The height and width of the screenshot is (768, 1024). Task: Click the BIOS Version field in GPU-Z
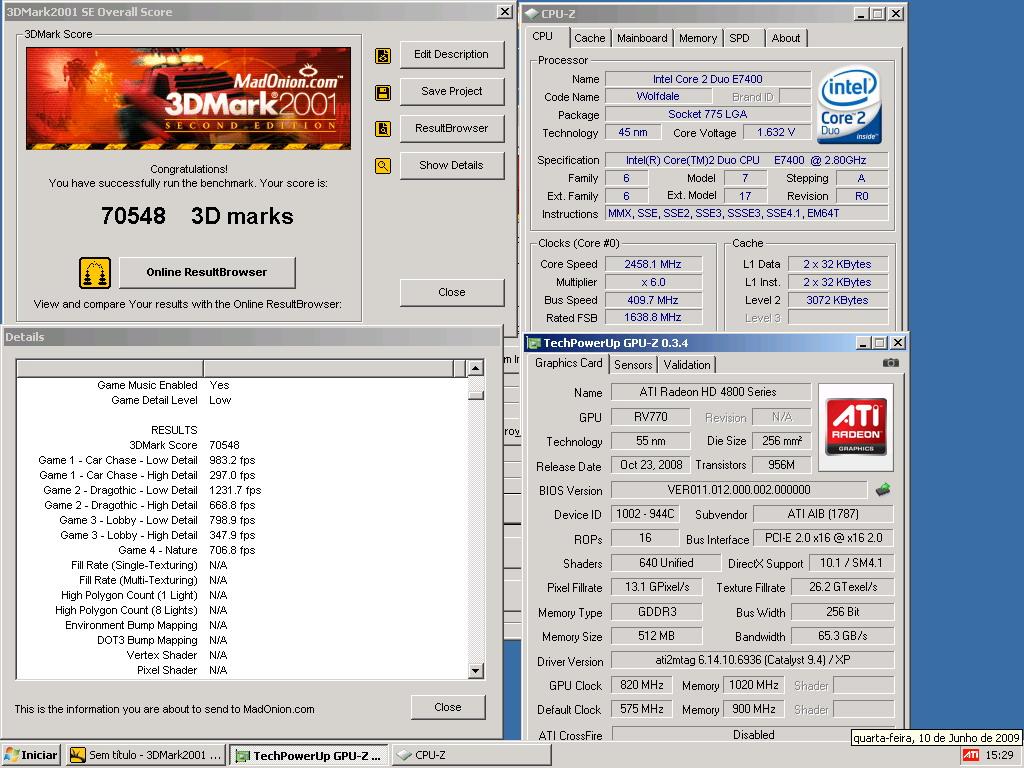pyautogui.click(x=739, y=490)
